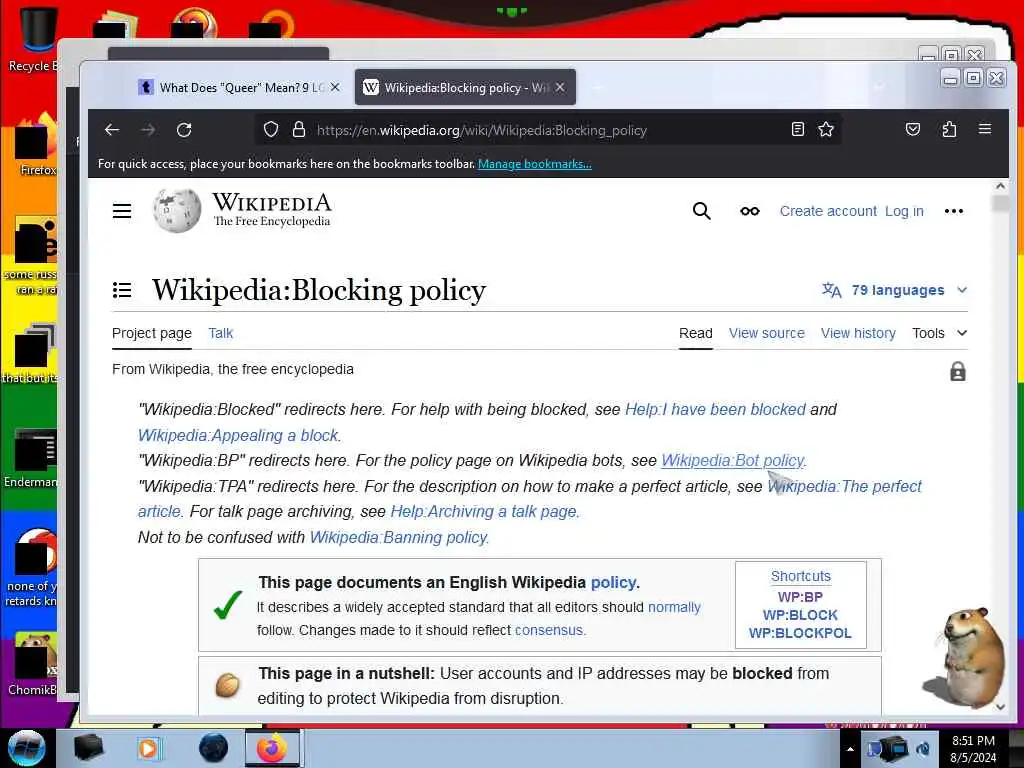This screenshot has width=1024, height=768.
Task: Click the Create account link
Action: [828, 211]
